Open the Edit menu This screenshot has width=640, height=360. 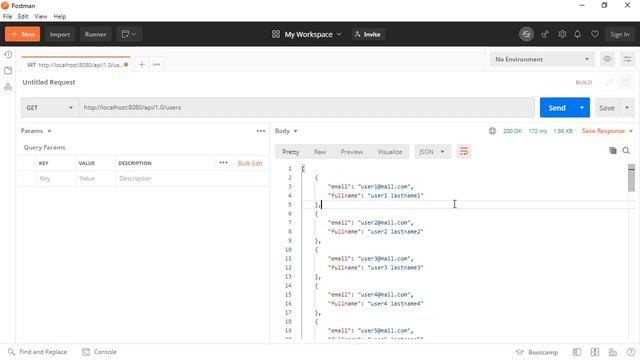point(23,16)
